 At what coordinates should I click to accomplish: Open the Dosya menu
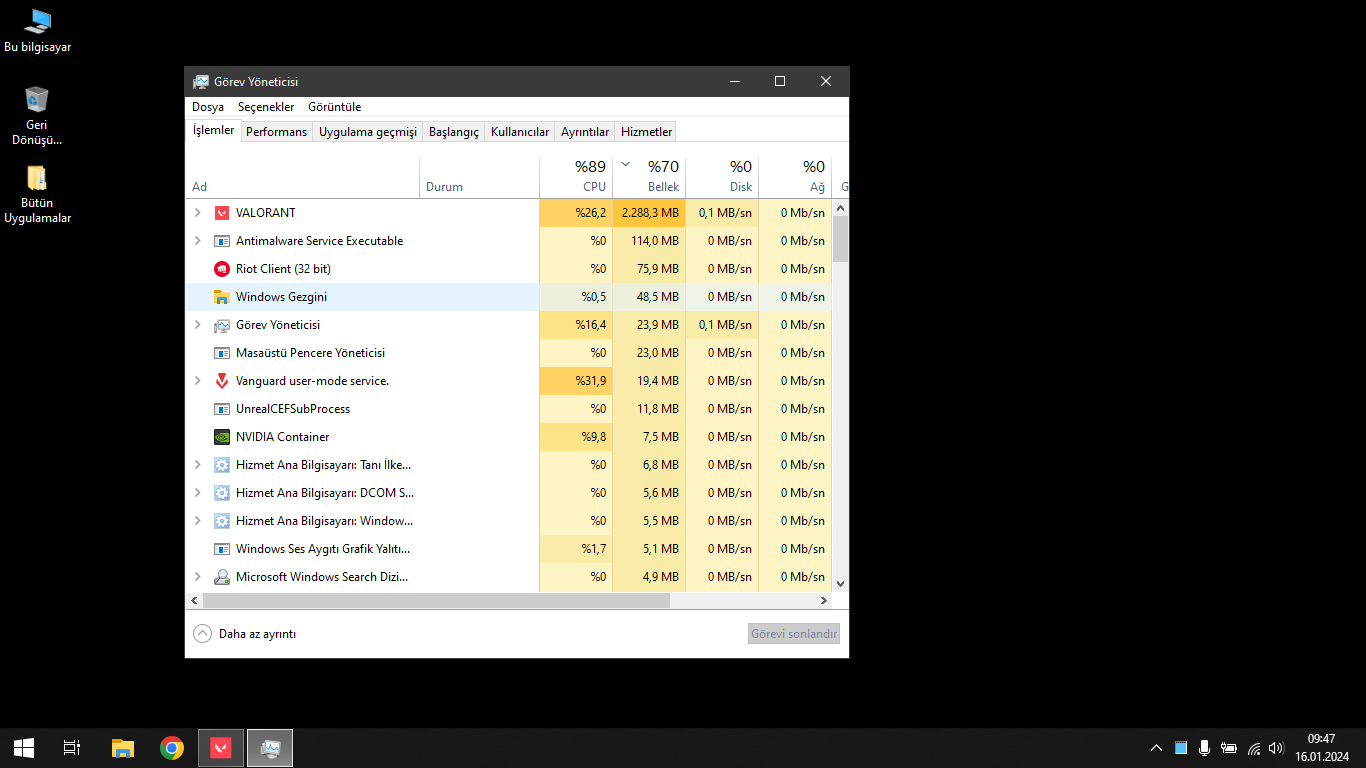(208, 107)
